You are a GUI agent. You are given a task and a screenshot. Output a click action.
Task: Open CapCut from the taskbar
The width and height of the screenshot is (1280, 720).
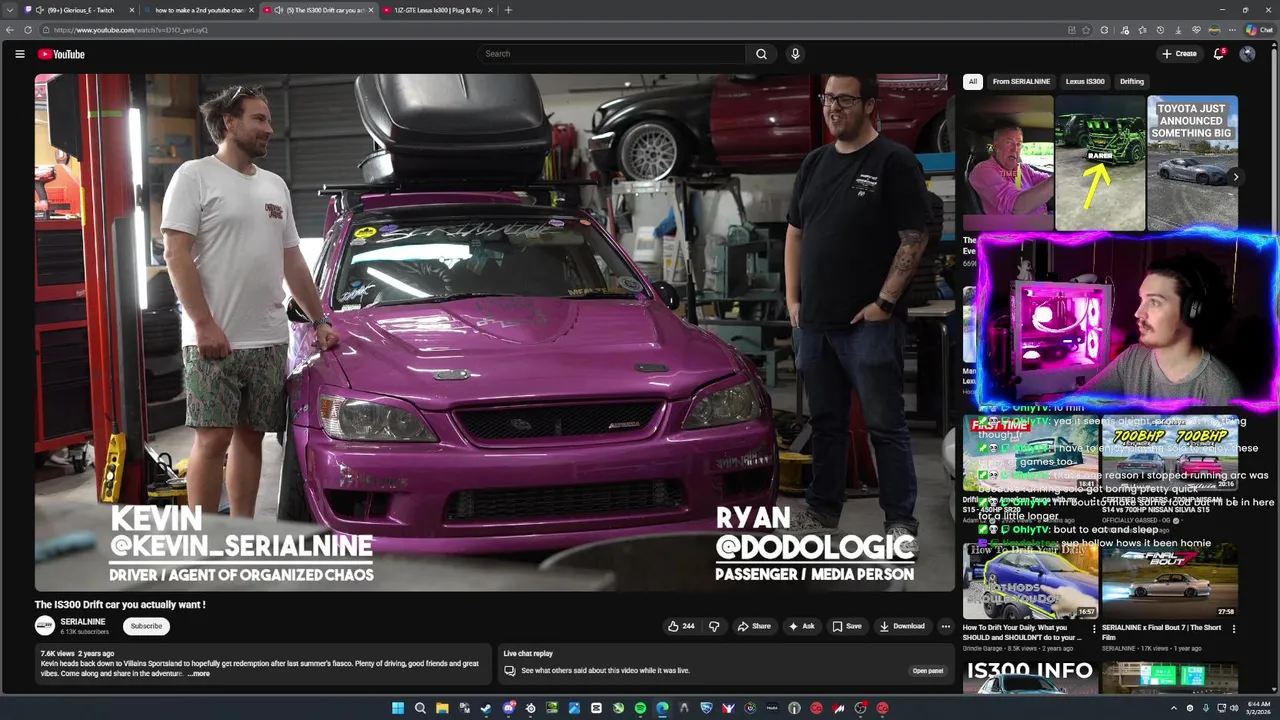tap(596, 708)
